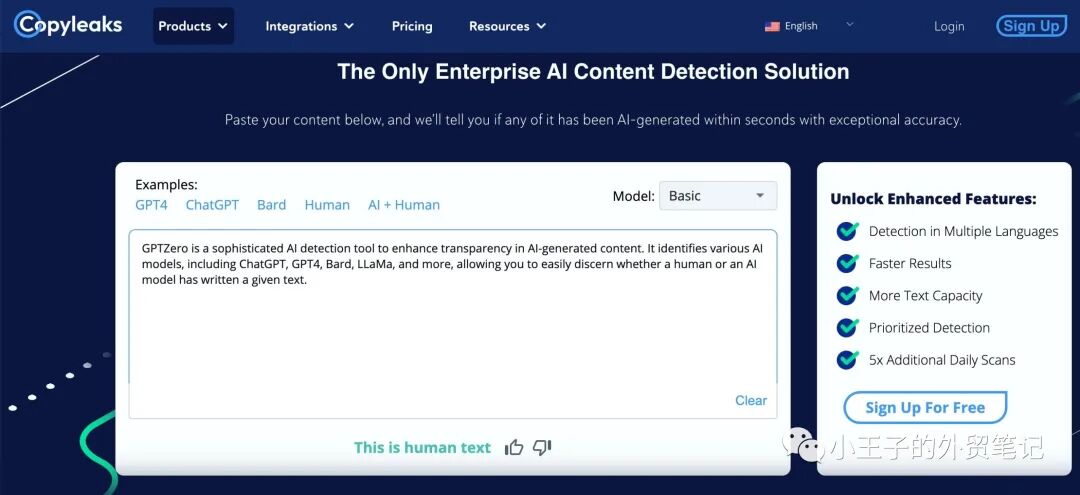Go to the Pricing page
Screen dimensions: 1080x495
tap(412, 26)
